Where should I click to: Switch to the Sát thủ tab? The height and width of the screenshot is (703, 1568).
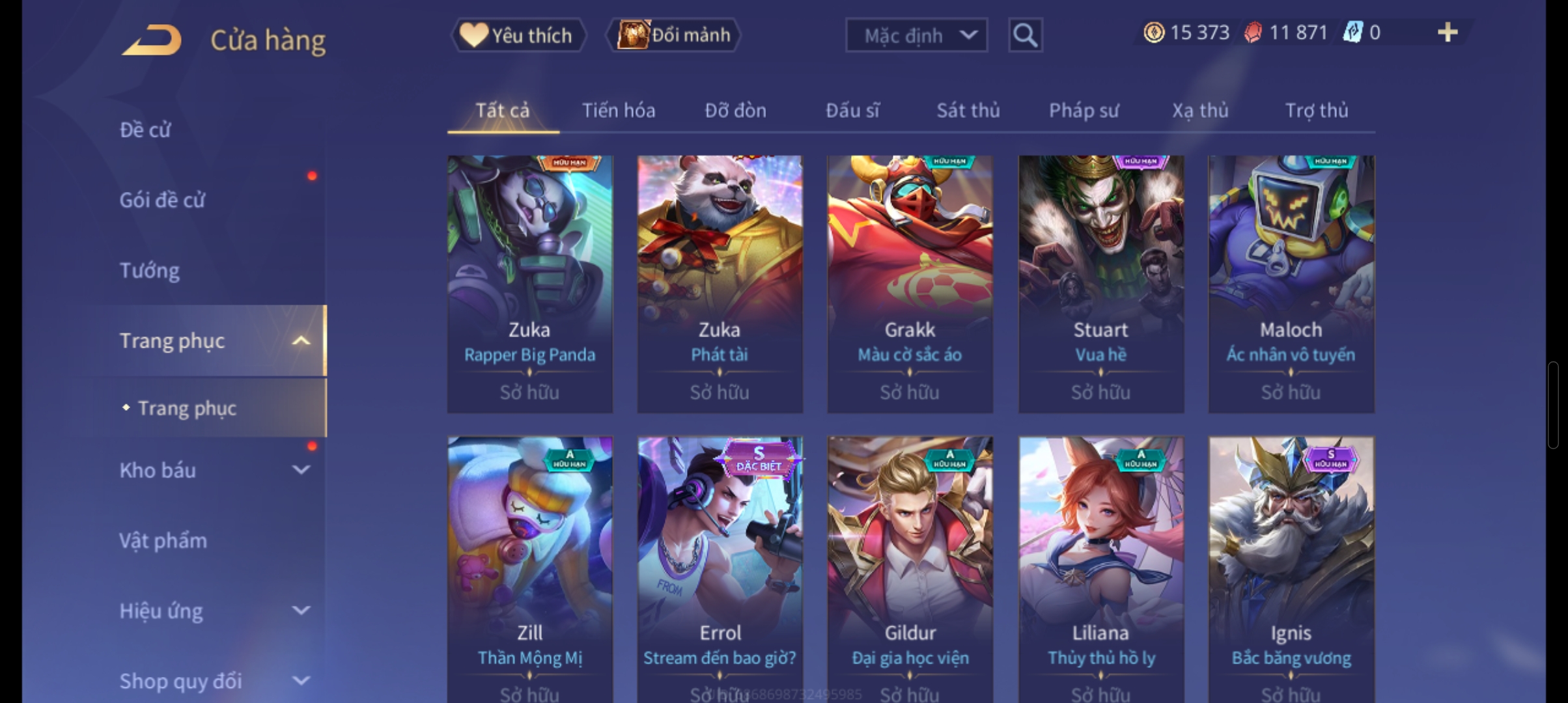pyautogui.click(x=968, y=111)
